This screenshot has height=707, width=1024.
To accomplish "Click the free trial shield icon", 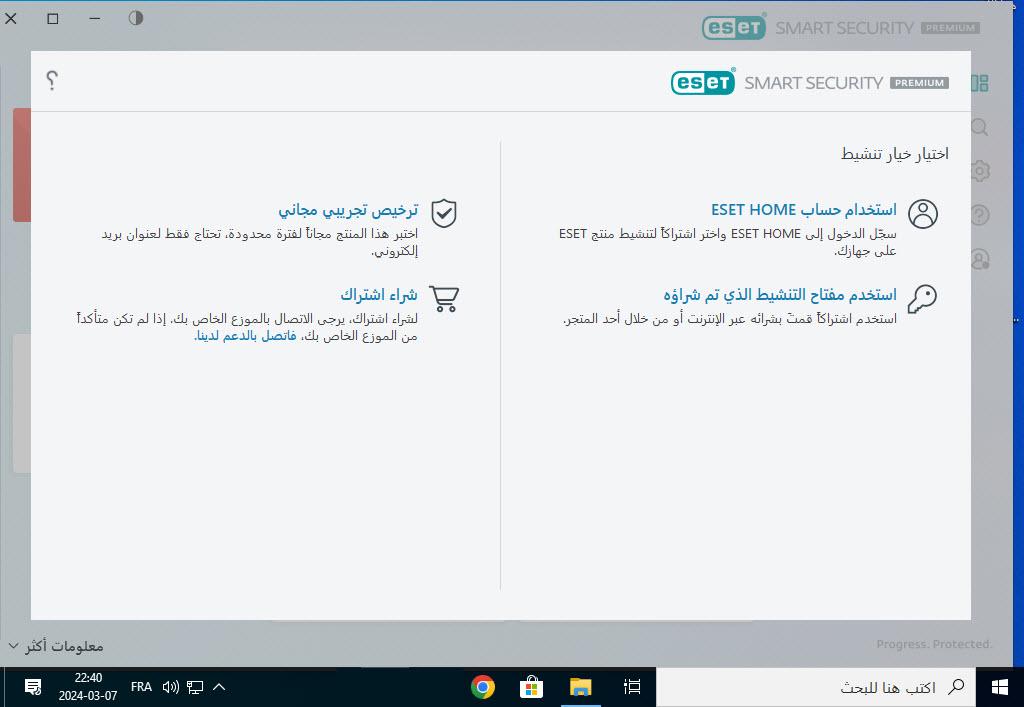I will point(444,213).
